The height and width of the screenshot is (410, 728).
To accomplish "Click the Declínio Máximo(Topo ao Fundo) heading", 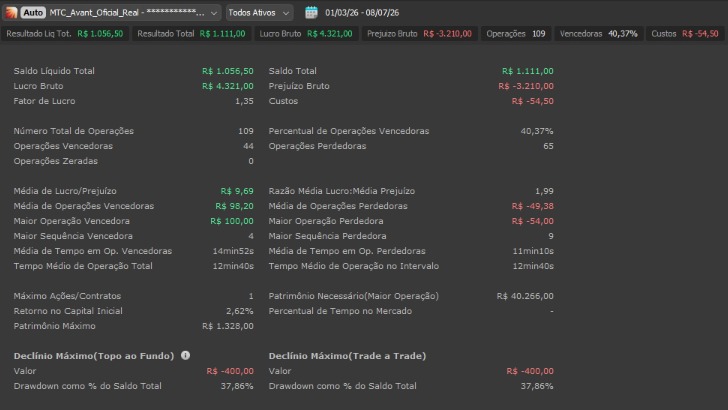I will coord(94,356).
